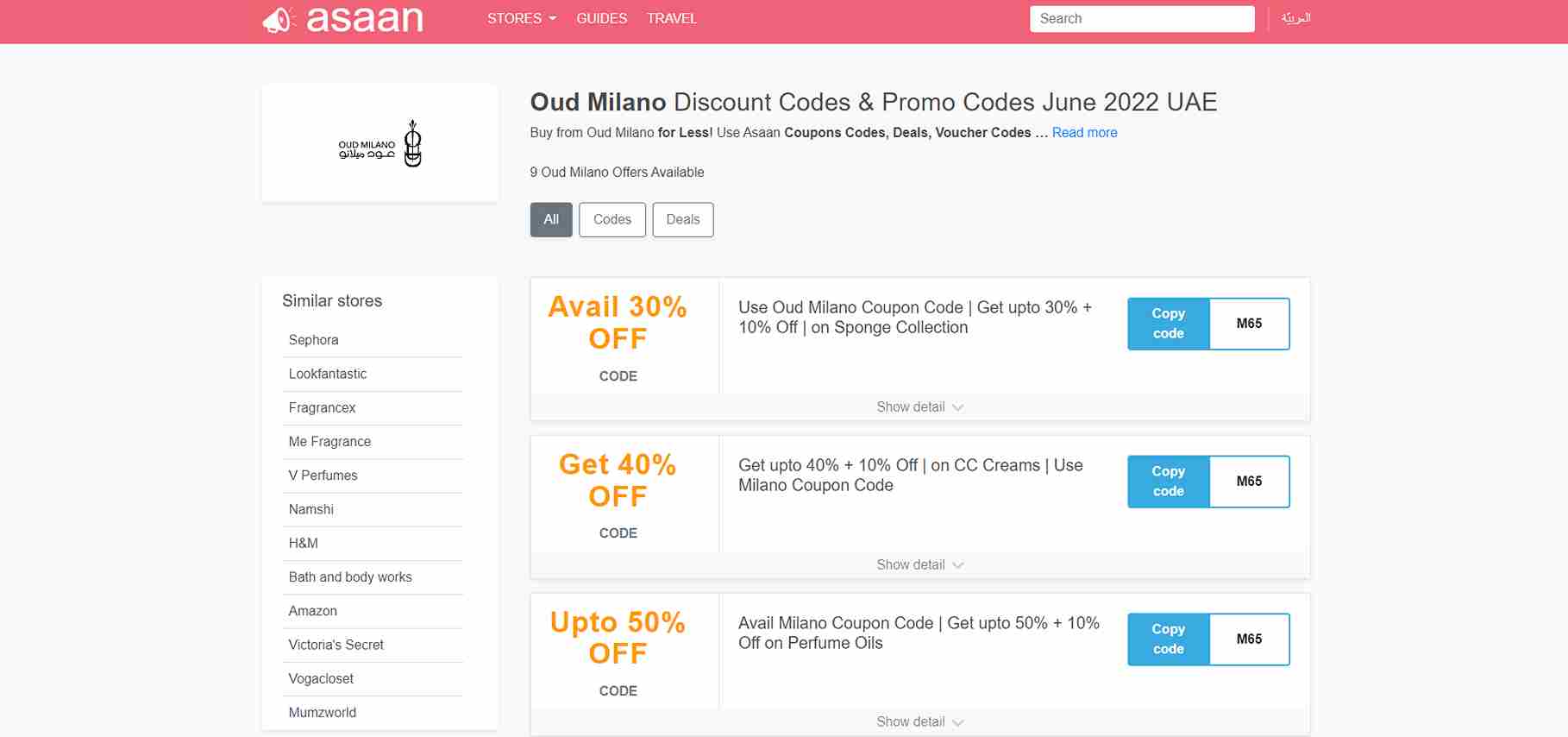
Task: Expand details of the Sponge Collection offer
Action: click(x=911, y=406)
